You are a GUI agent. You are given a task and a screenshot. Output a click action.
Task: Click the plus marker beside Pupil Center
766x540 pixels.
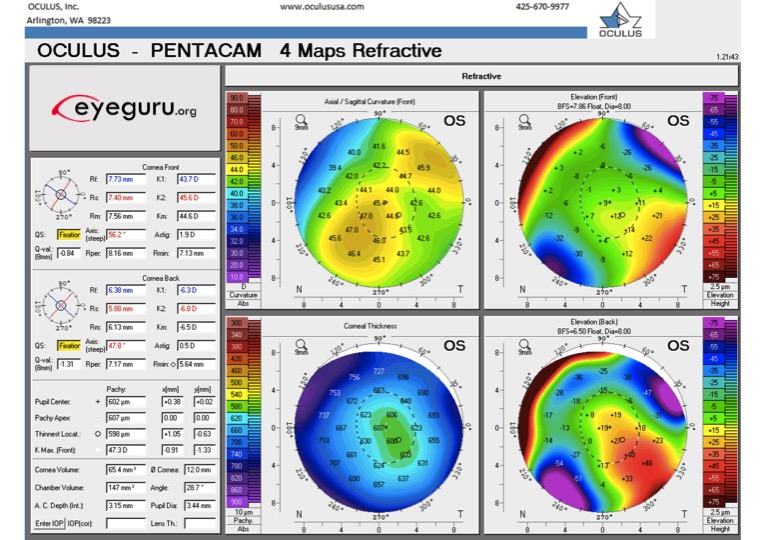pyautogui.click(x=98, y=402)
